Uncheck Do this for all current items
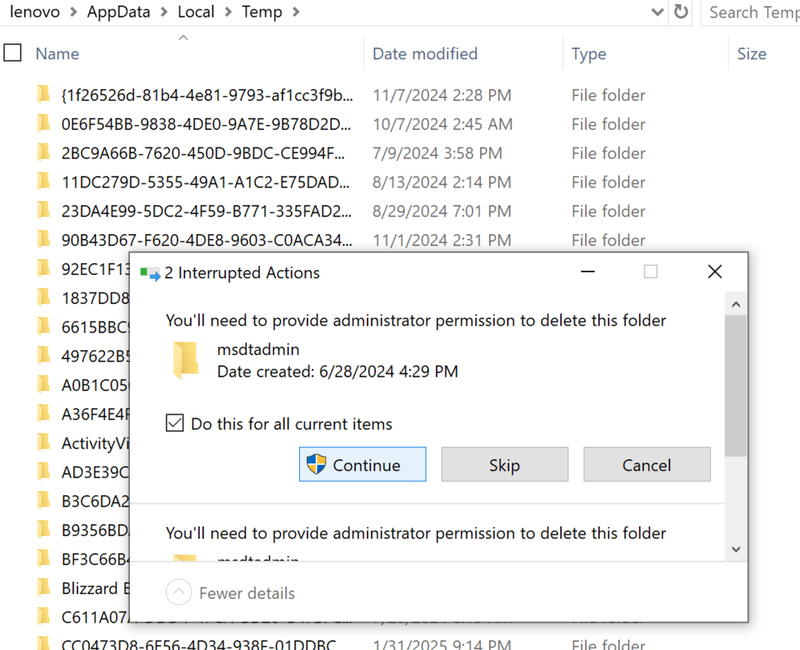Viewport: 800px width, 650px height. point(174,423)
